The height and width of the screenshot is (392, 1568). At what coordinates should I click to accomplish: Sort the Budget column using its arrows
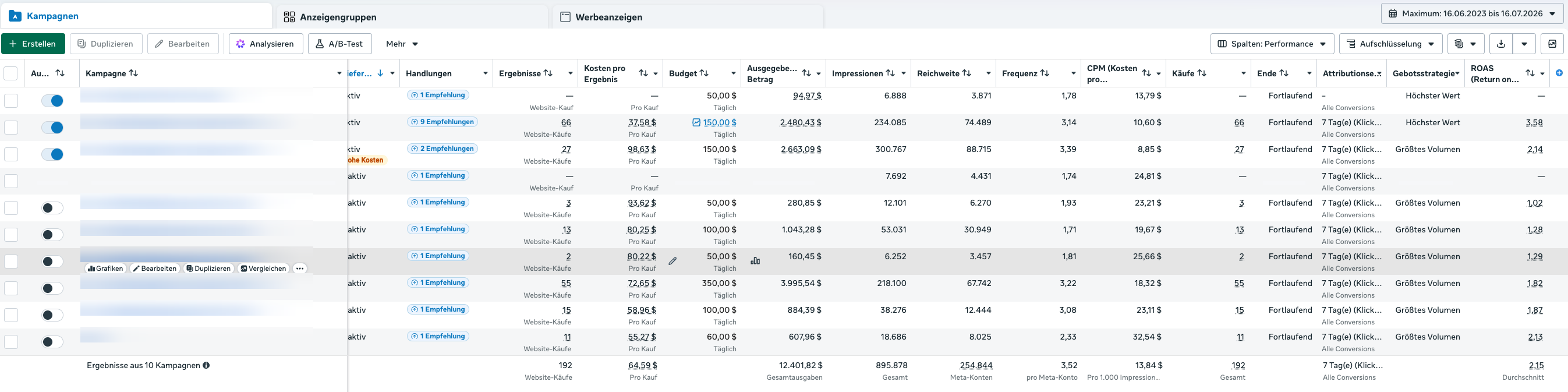pyautogui.click(x=705, y=73)
